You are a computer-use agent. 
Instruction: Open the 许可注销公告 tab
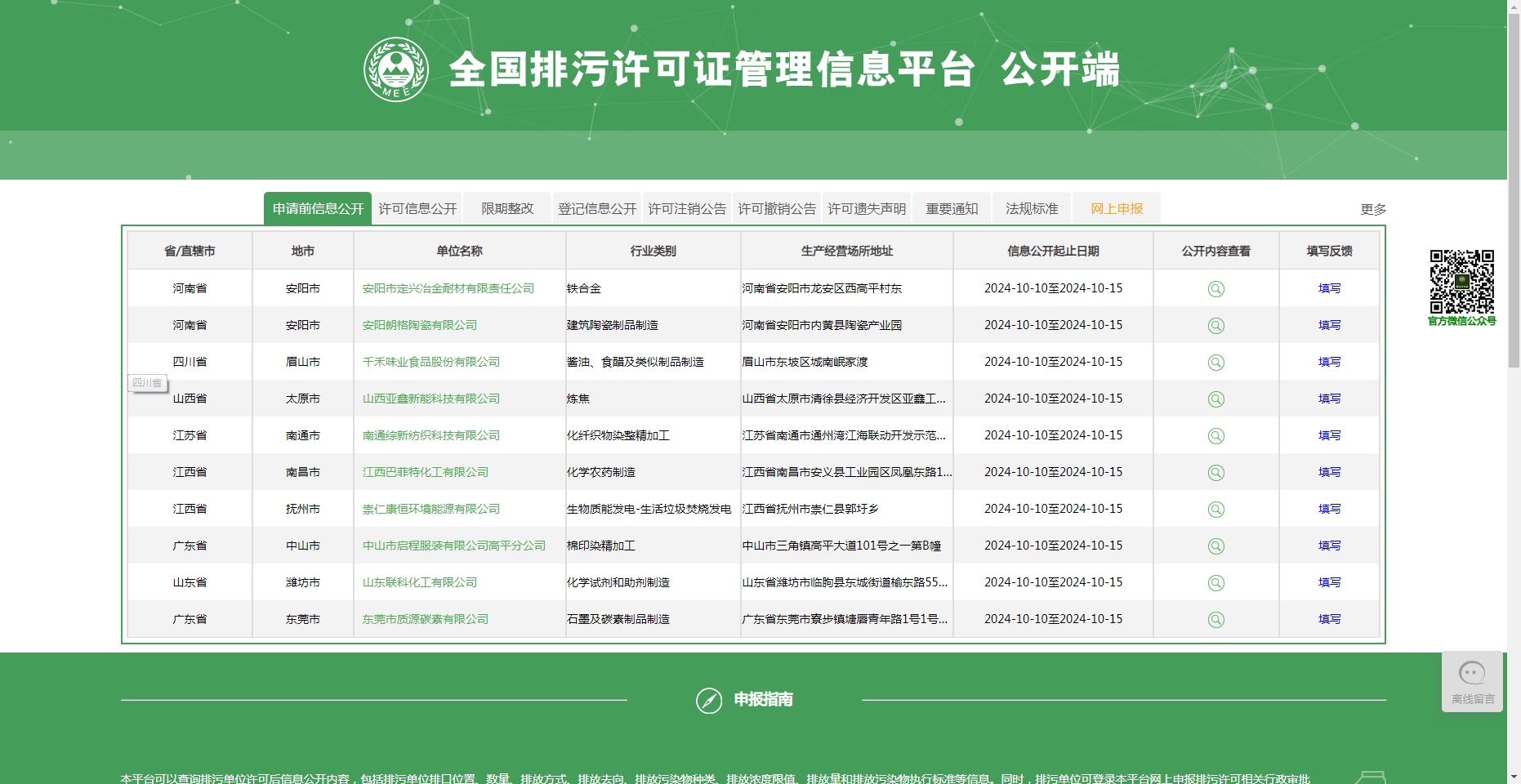click(687, 208)
